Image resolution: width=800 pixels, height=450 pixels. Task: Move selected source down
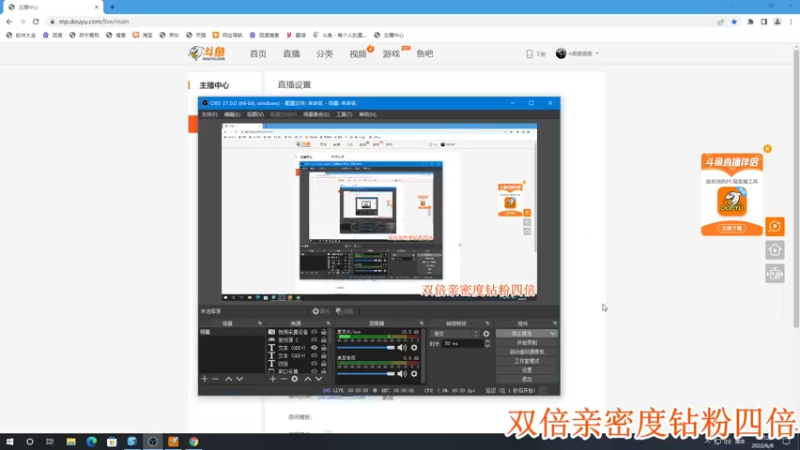click(318, 379)
